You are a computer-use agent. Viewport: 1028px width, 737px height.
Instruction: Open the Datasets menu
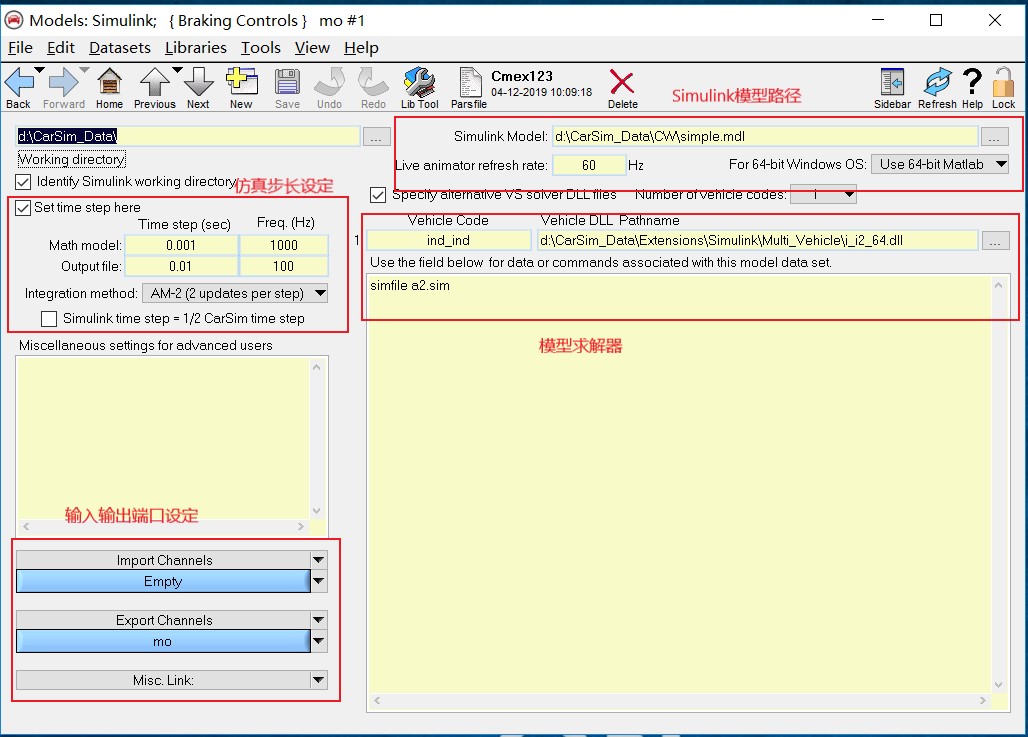tap(119, 48)
